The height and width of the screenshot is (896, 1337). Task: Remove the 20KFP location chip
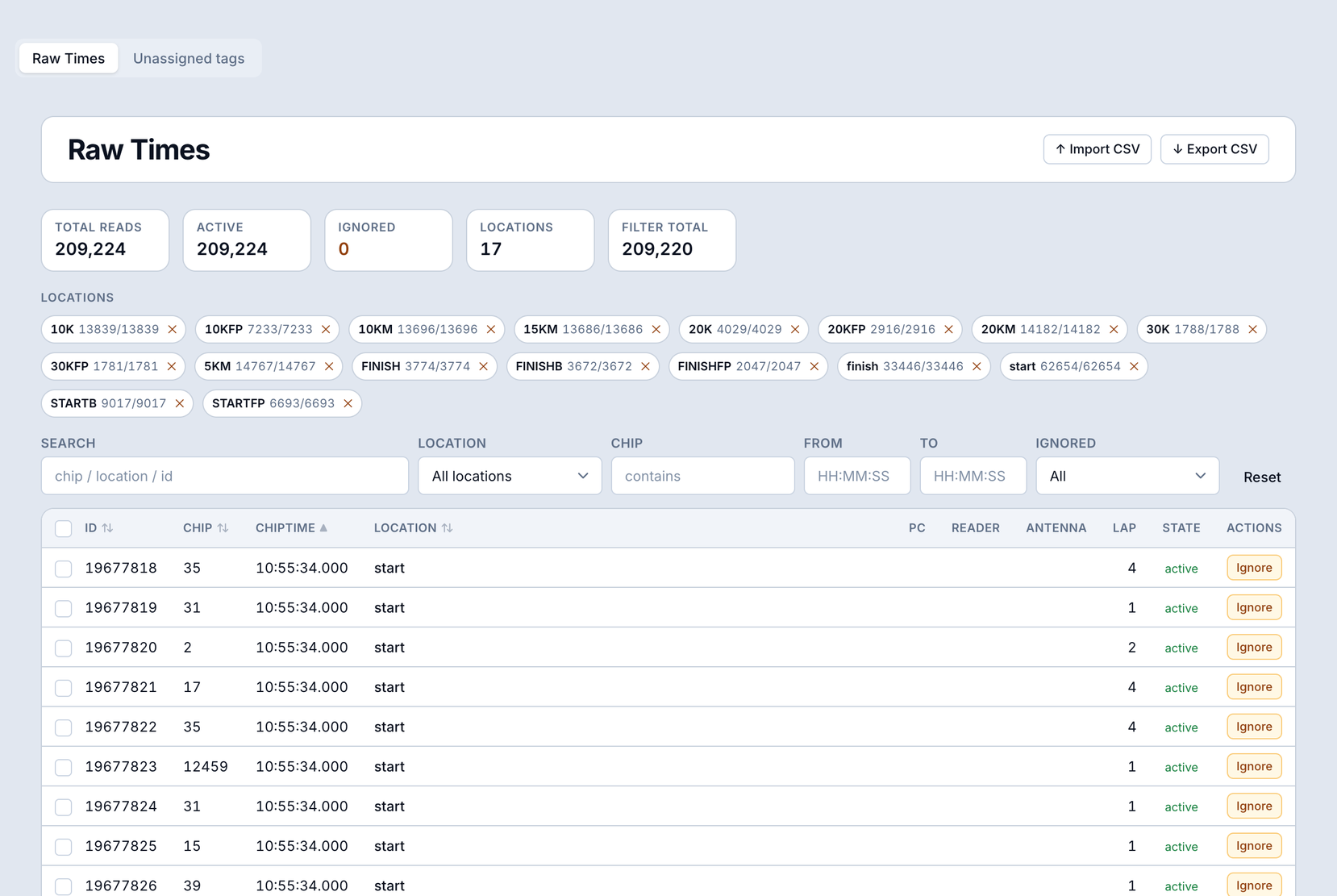949,329
